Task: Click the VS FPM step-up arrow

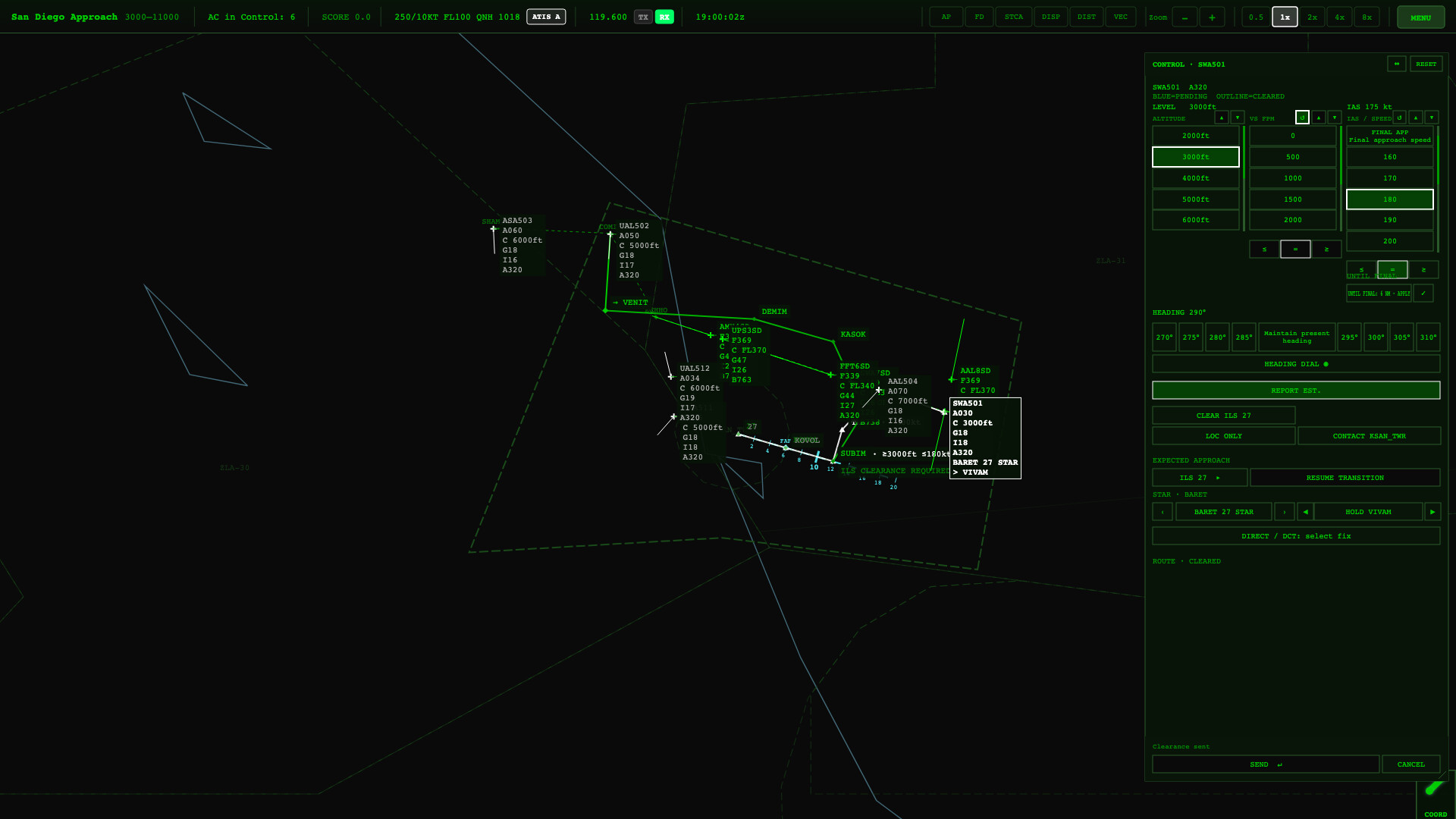Action: coord(1319,118)
